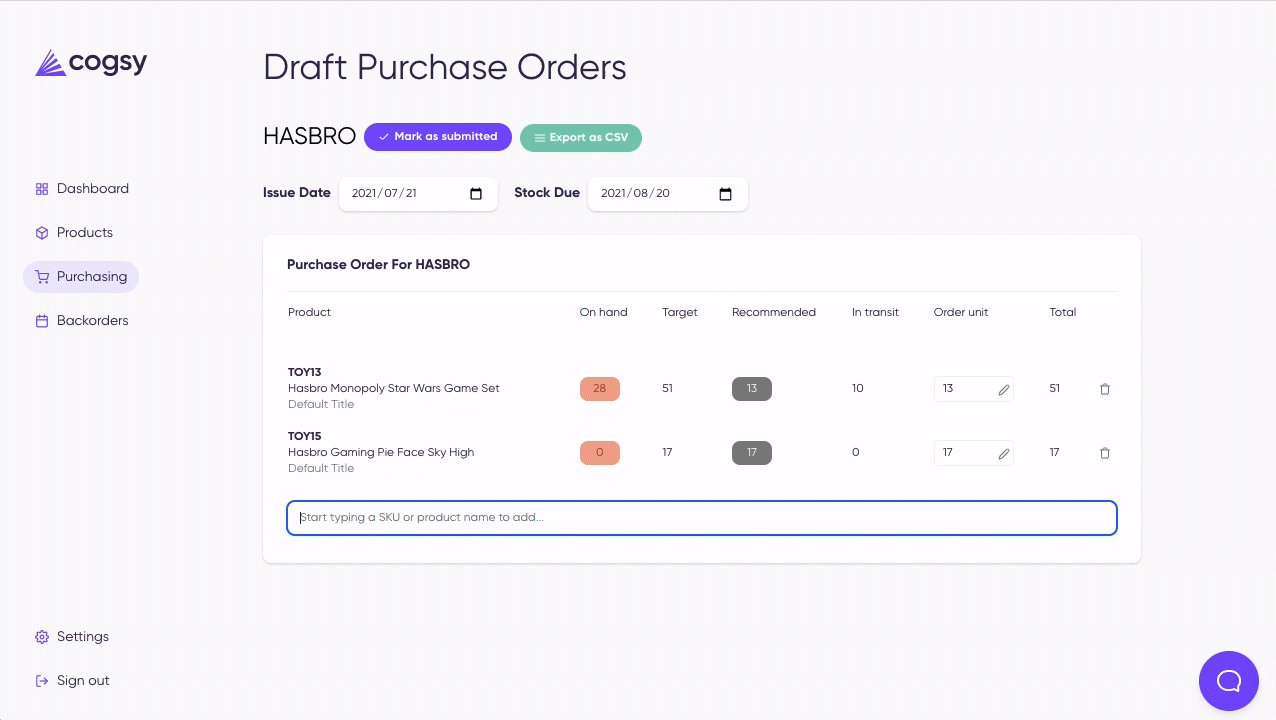Screen dimensions: 1276x720
Task: Delete the TOY15 row with trash icon
Action: [x=1105, y=453]
